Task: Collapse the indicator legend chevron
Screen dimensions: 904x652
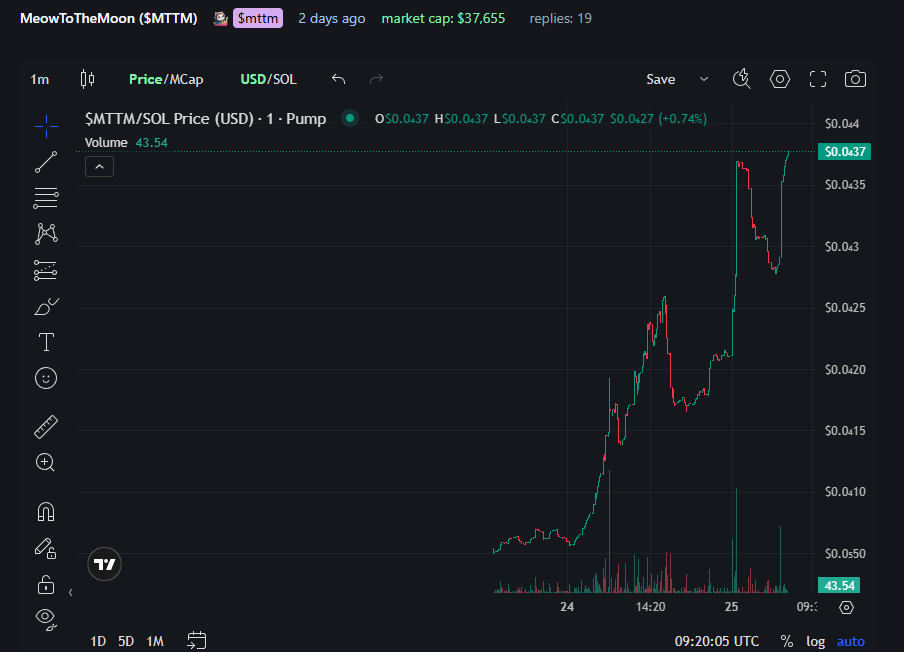Action: 99,167
